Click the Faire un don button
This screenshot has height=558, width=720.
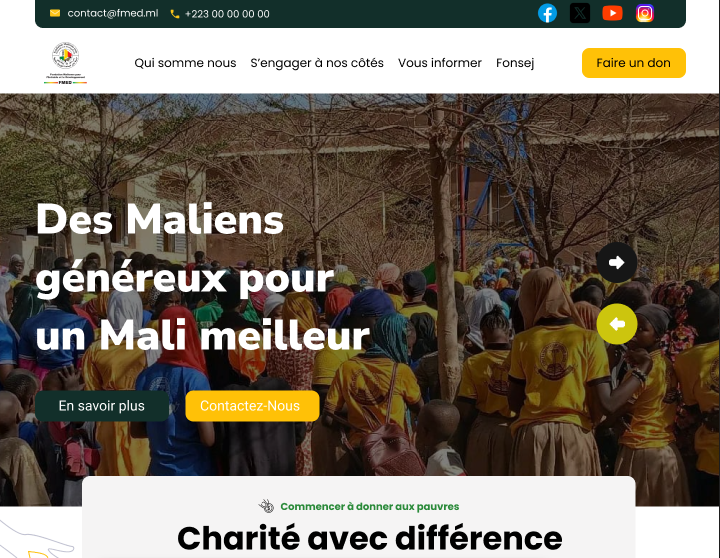click(634, 63)
